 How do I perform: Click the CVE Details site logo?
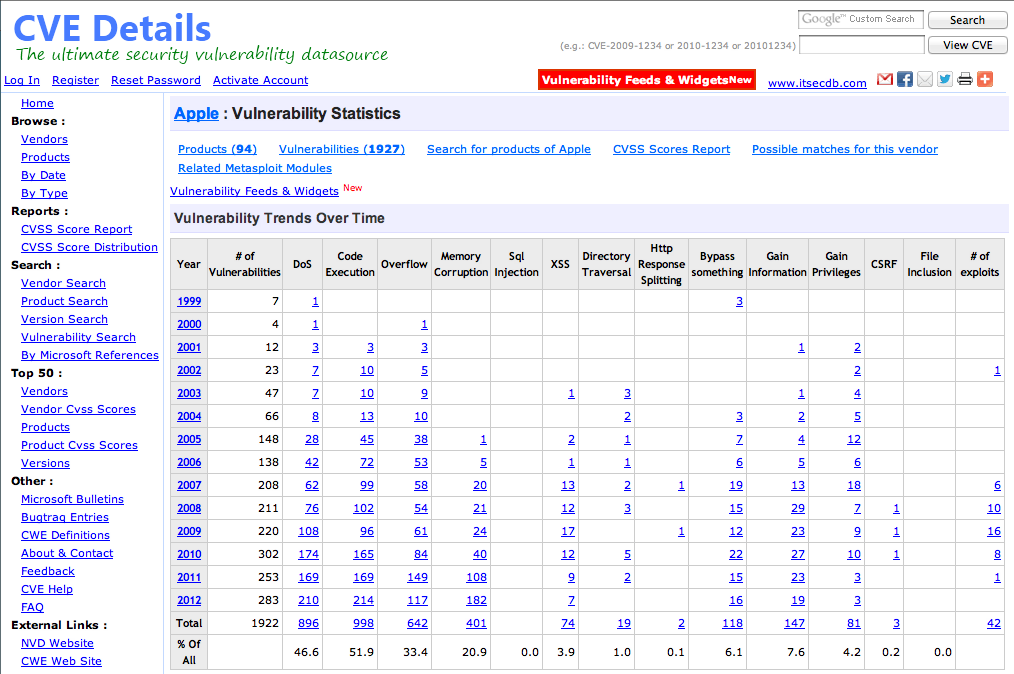point(112,28)
